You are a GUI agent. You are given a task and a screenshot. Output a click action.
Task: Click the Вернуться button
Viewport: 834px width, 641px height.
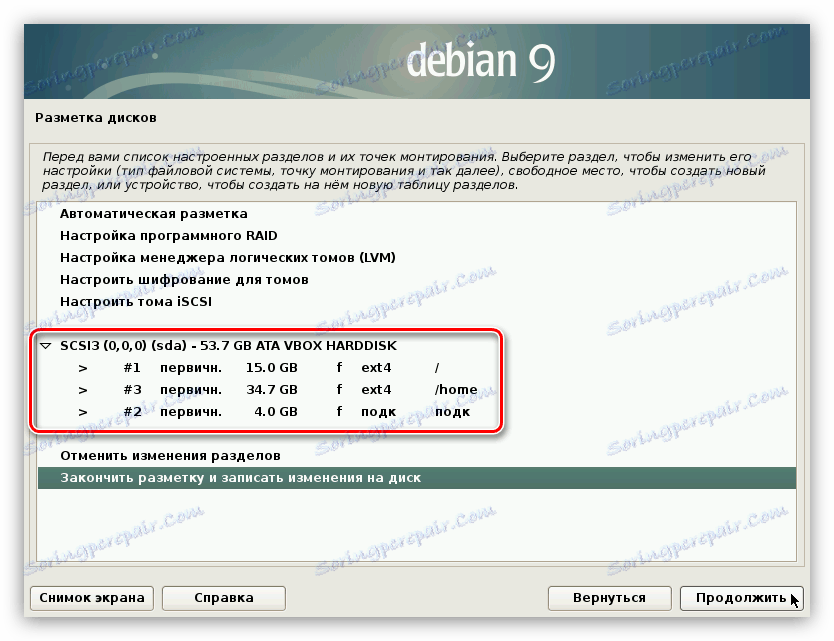click(610, 598)
